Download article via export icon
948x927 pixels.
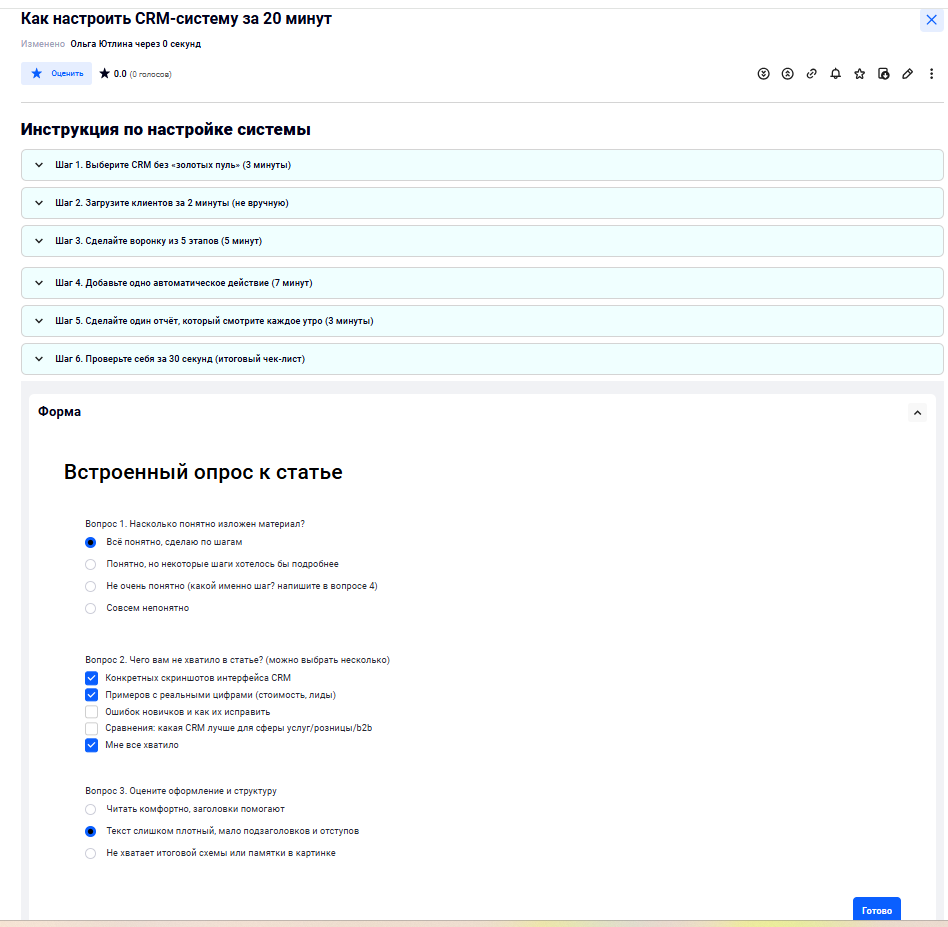click(x=883, y=74)
